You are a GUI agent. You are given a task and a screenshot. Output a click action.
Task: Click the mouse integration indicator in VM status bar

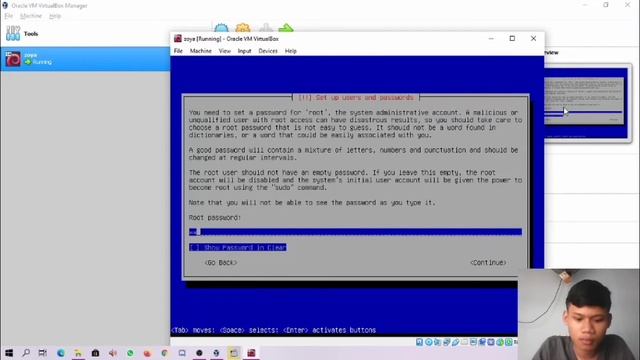click(500, 342)
